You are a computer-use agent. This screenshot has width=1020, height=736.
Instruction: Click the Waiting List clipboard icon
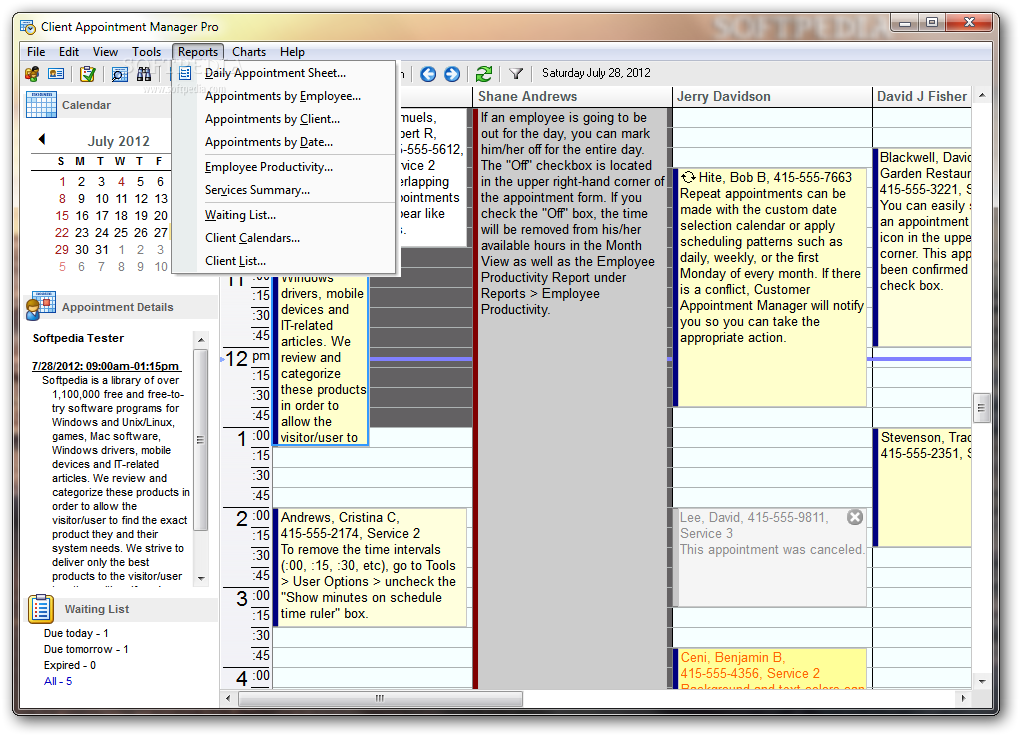[41, 609]
